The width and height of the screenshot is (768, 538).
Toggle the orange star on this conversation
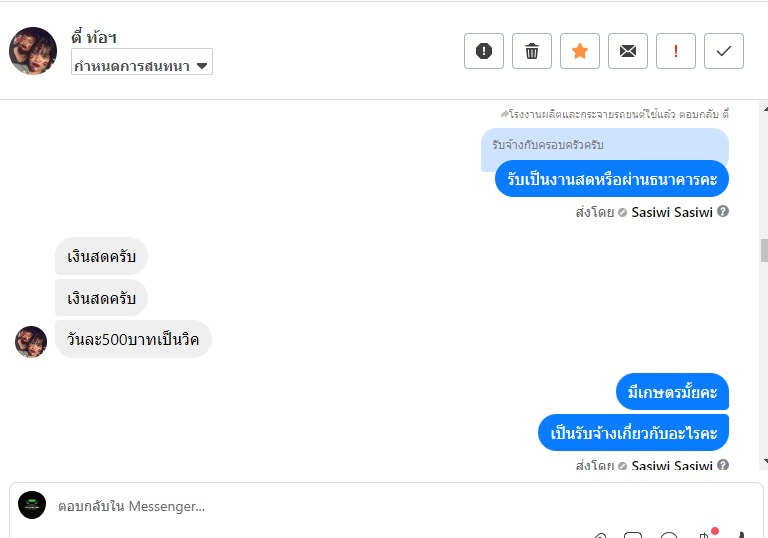580,51
